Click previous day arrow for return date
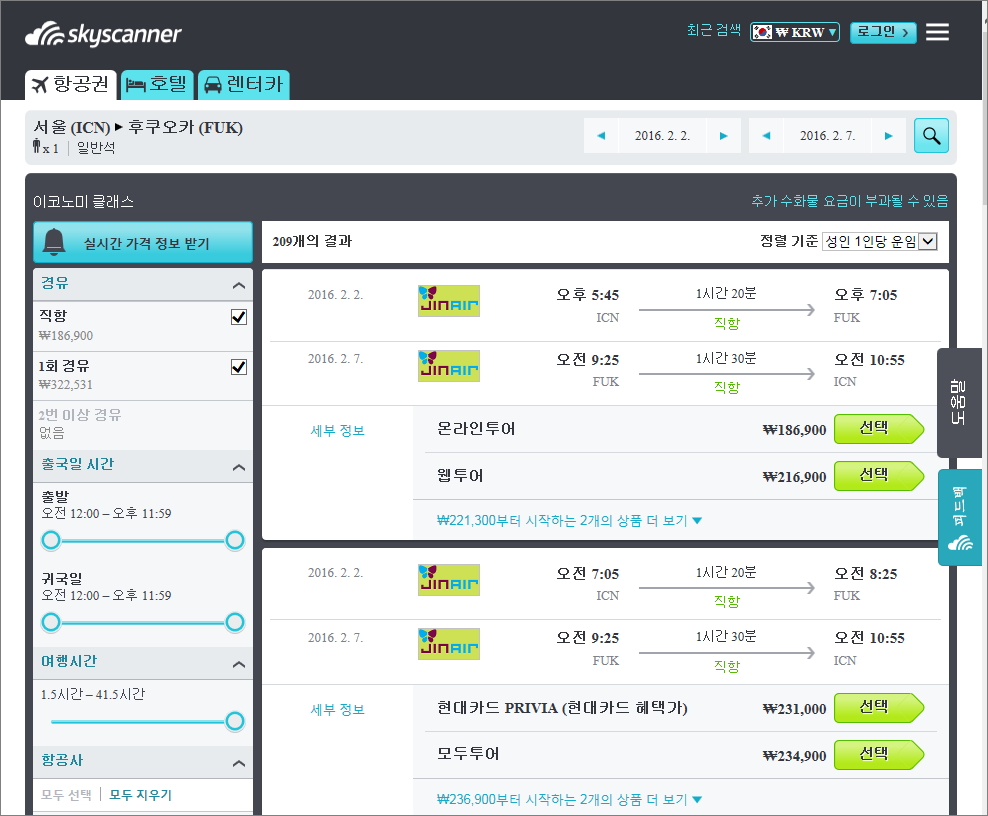 pyautogui.click(x=766, y=136)
